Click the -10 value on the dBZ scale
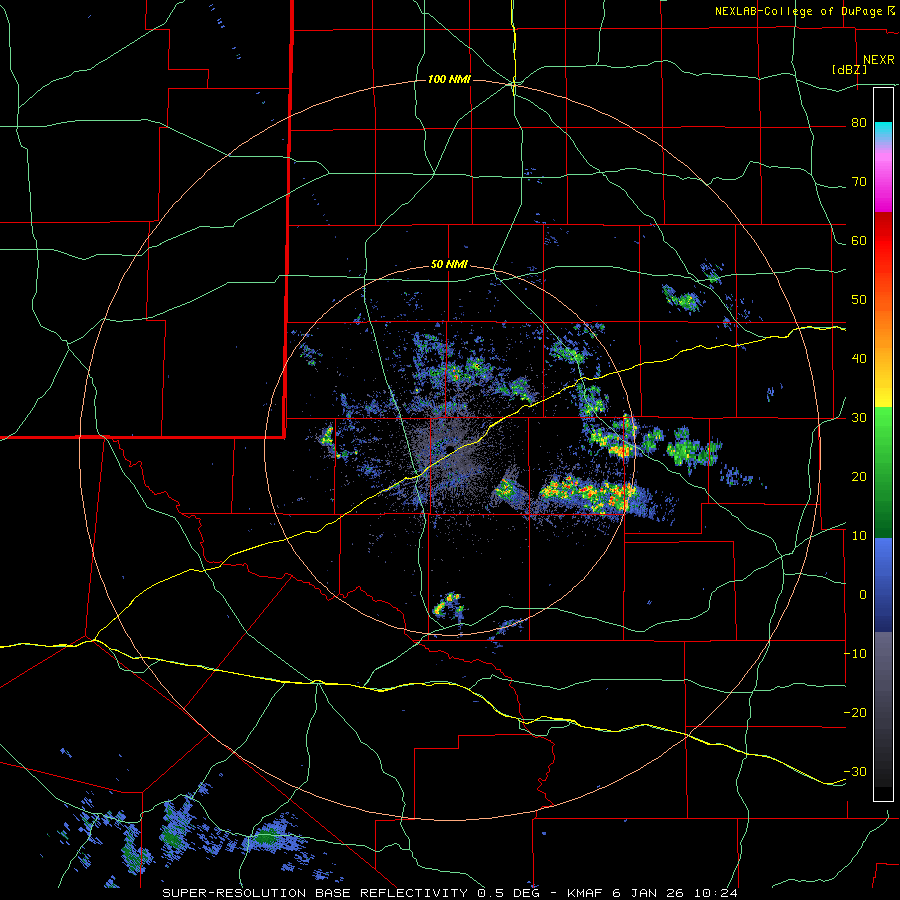Viewport: 900px width, 900px height. coord(855,654)
